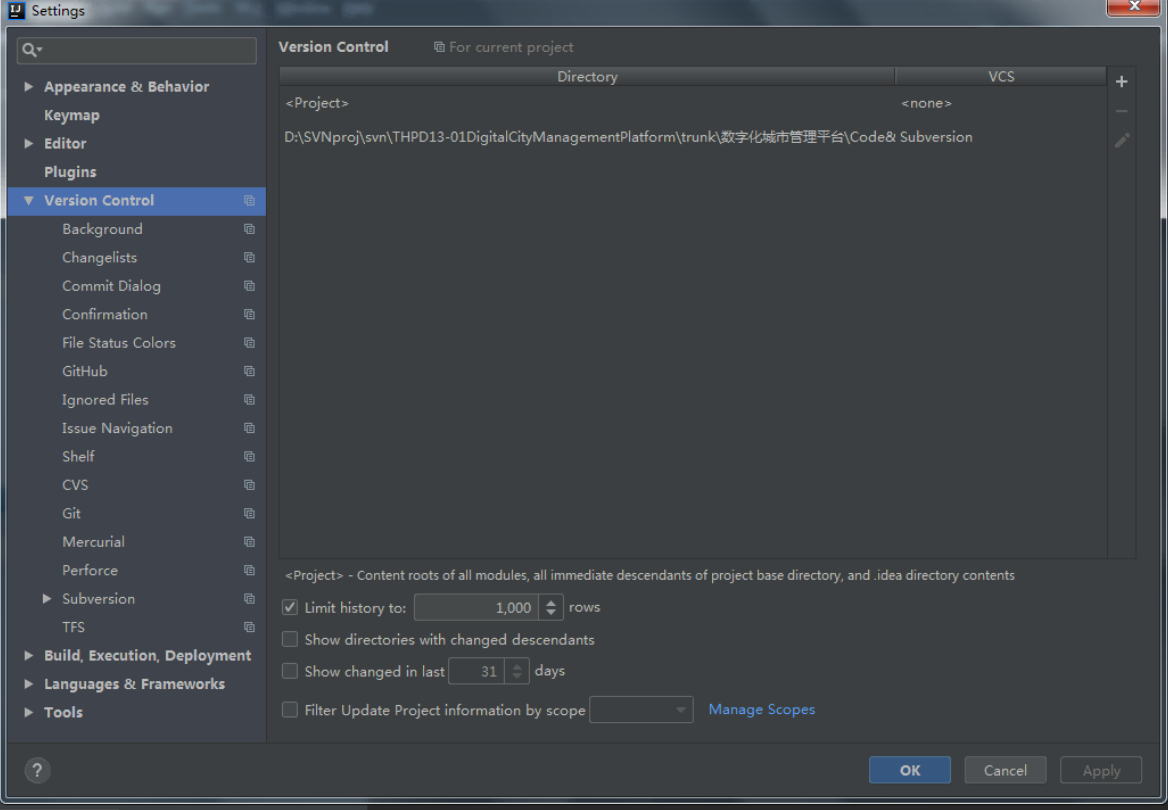Viewport: 1168px width, 810px height.
Task: Check 'Filter Update Project information by scope'
Action: tap(289, 710)
